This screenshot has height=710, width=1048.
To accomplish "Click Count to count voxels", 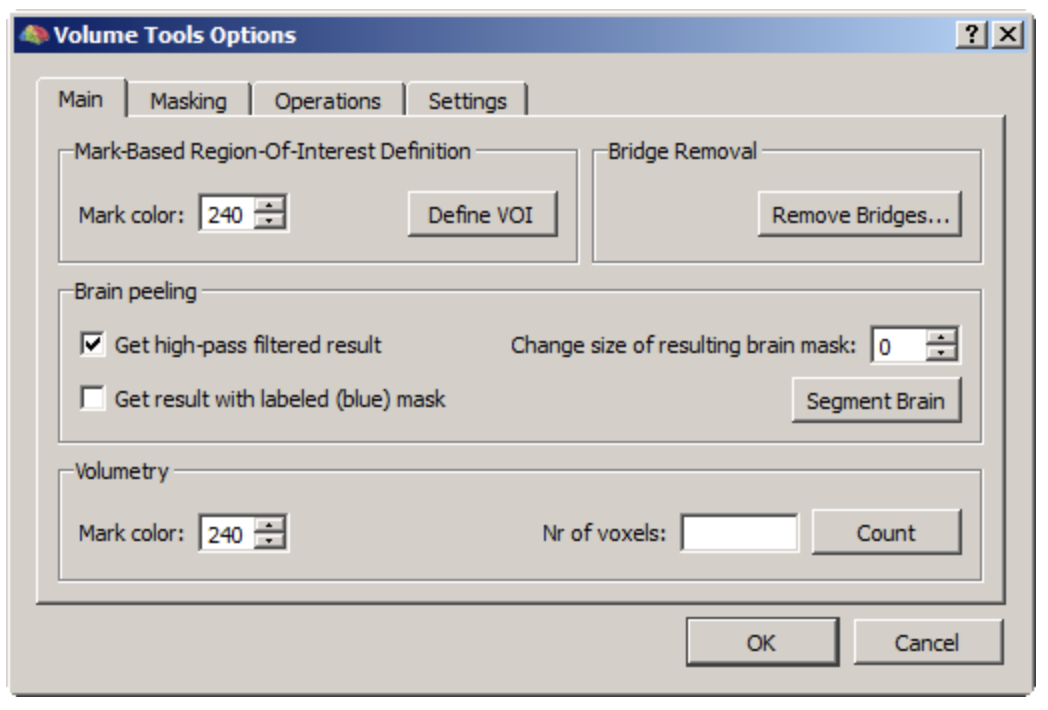I will pos(885,533).
